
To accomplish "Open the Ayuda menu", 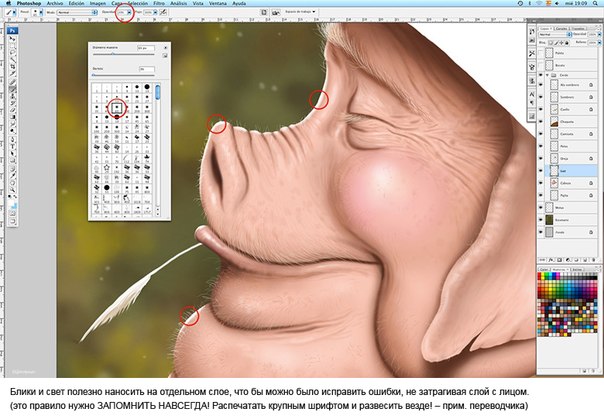I will (239, 3).
